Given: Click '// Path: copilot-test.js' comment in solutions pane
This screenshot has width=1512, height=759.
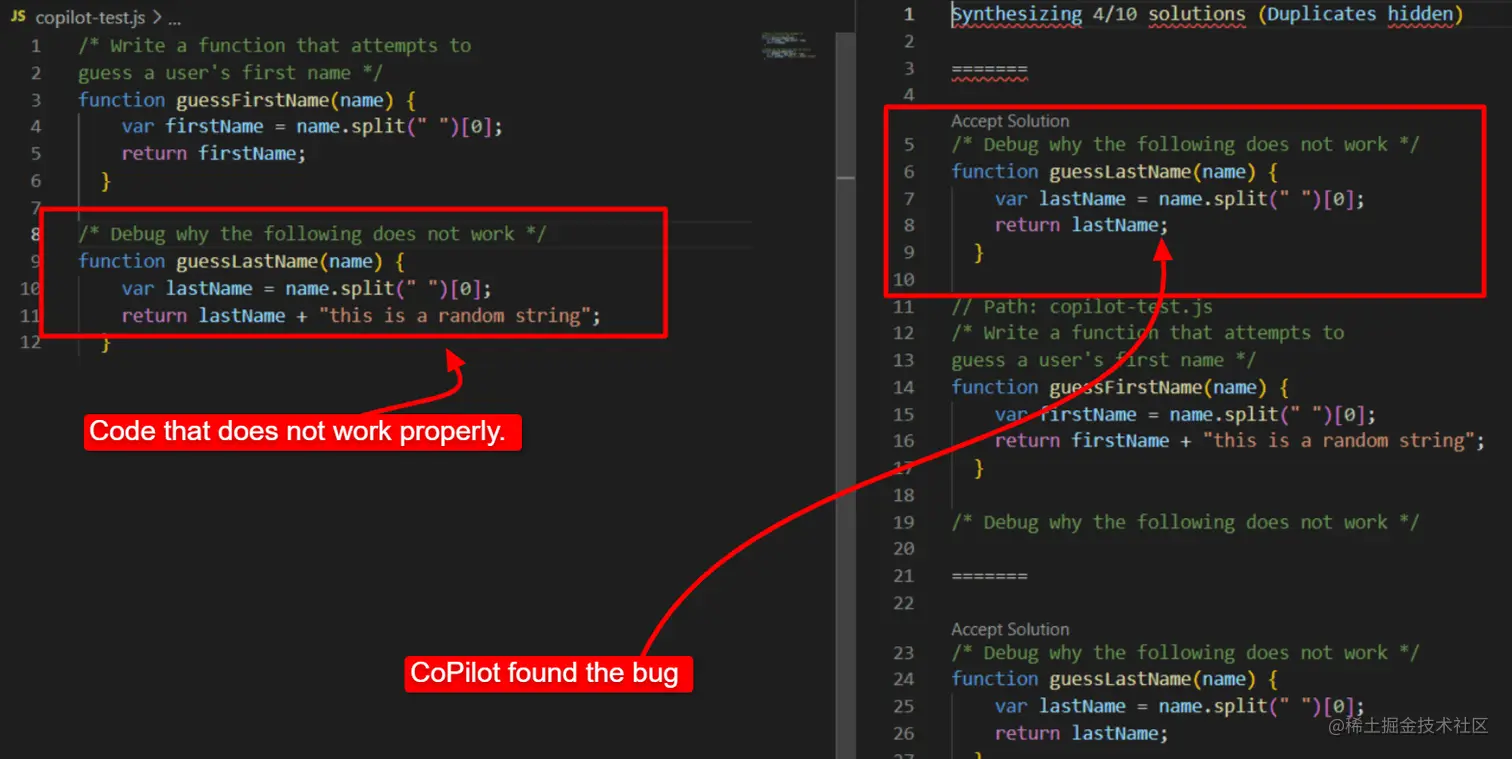Looking at the screenshot, I should (x=1082, y=306).
